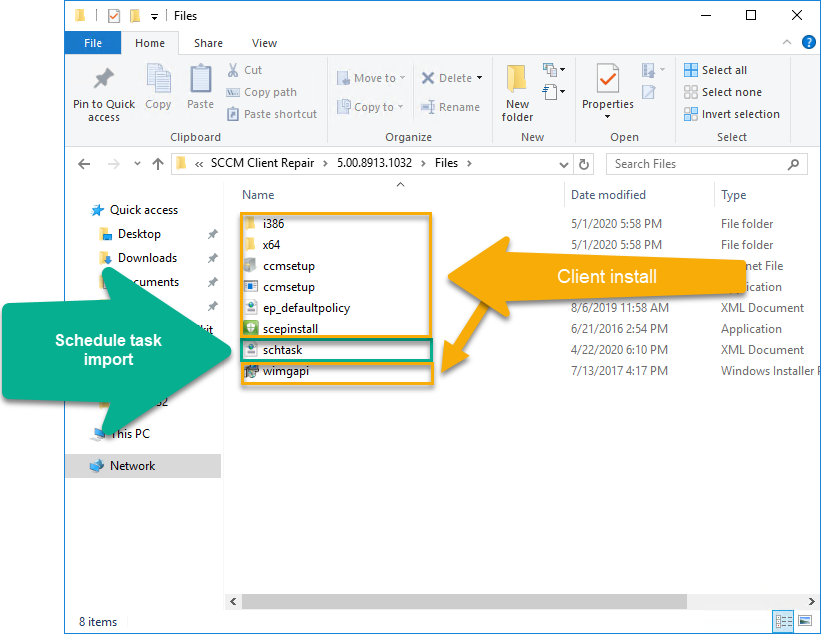Sort by Type column header

pyautogui.click(x=734, y=195)
